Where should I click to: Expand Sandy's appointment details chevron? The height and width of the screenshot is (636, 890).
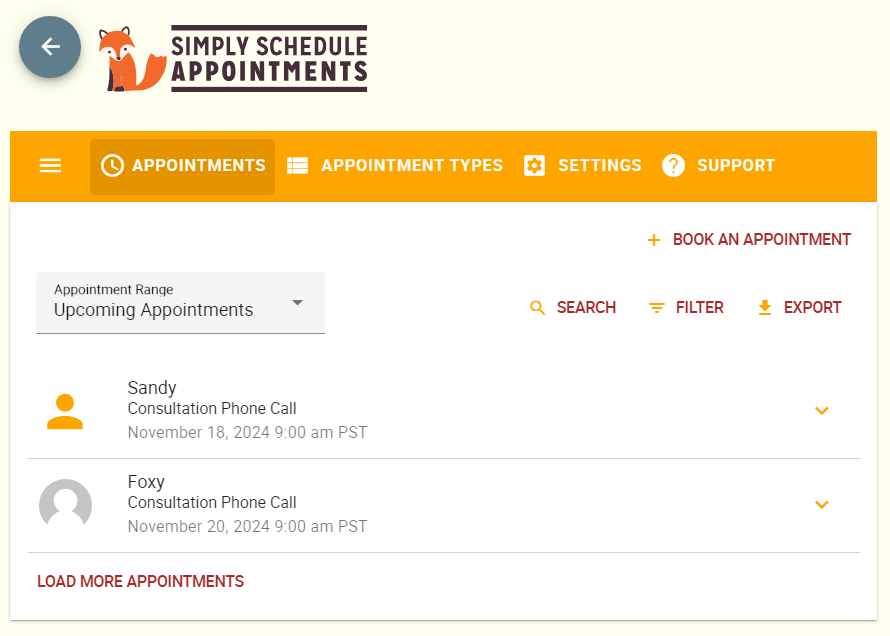click(821, 411)
